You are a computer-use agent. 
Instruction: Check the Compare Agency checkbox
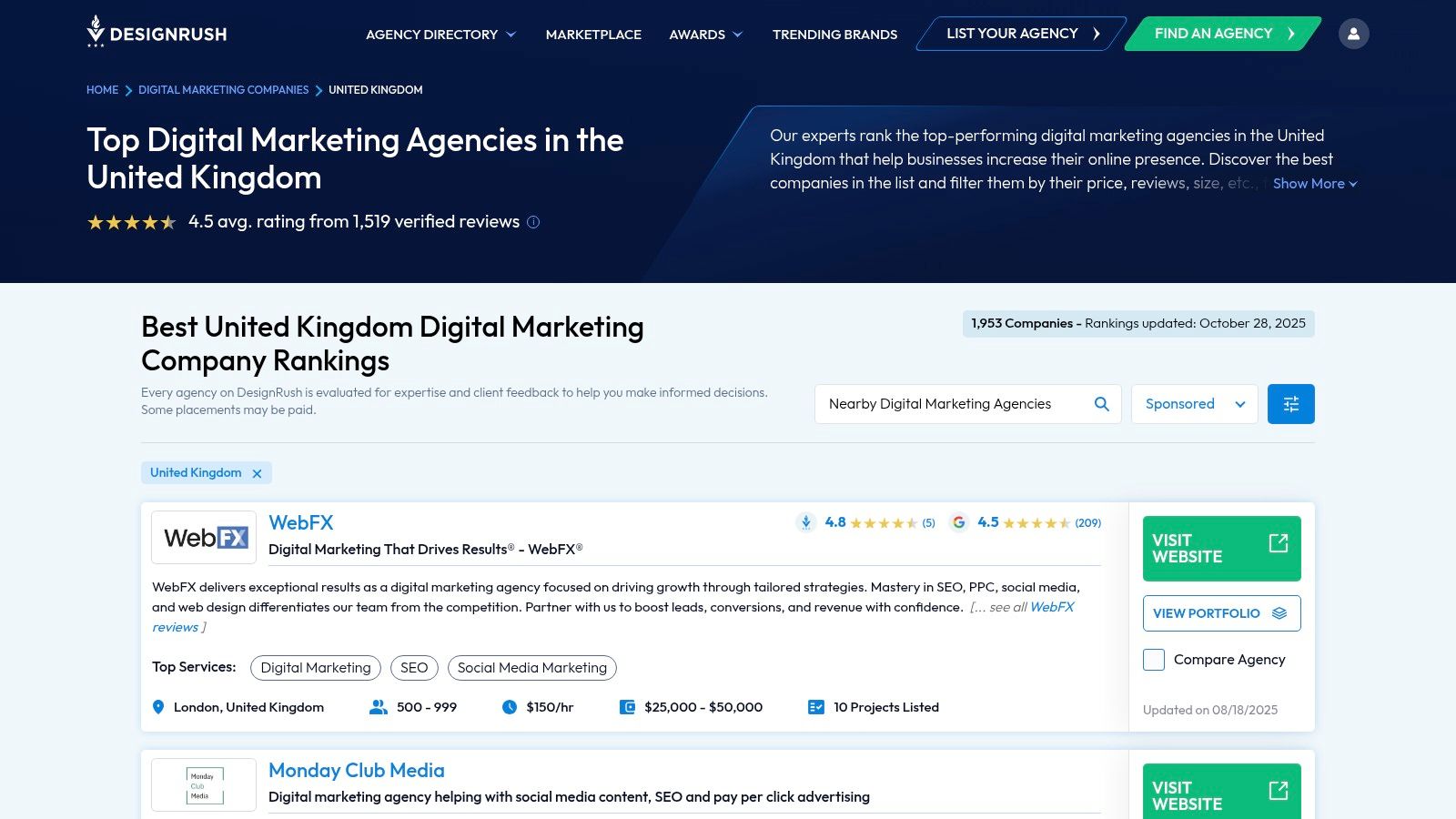[x=1154, y=660]
